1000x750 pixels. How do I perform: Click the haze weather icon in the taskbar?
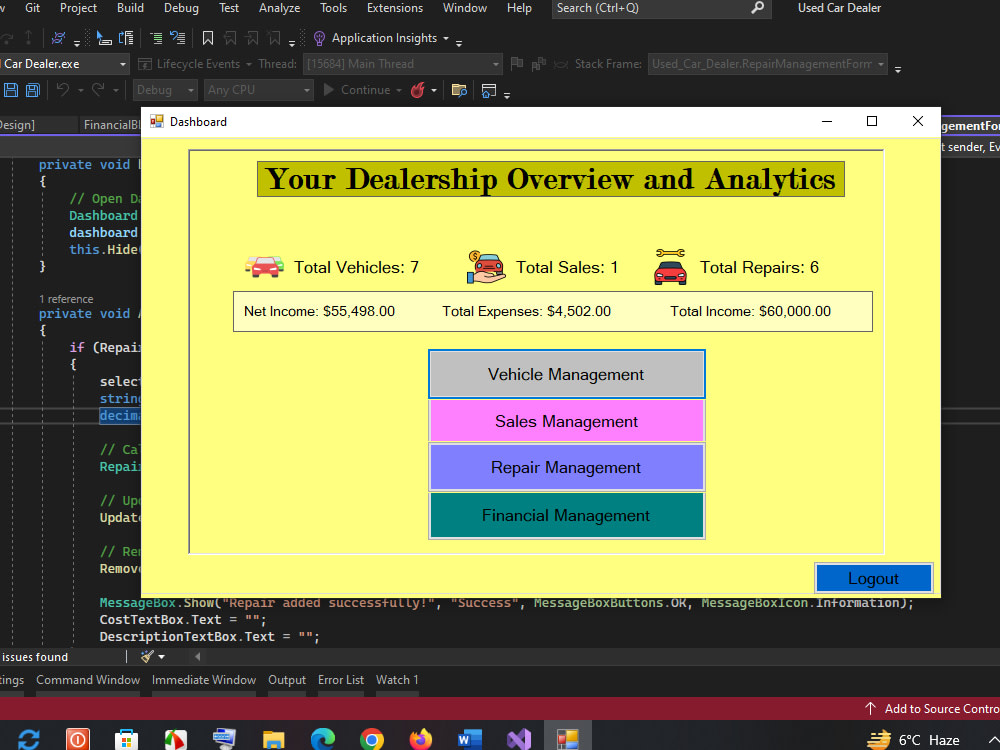coord(878,738)
